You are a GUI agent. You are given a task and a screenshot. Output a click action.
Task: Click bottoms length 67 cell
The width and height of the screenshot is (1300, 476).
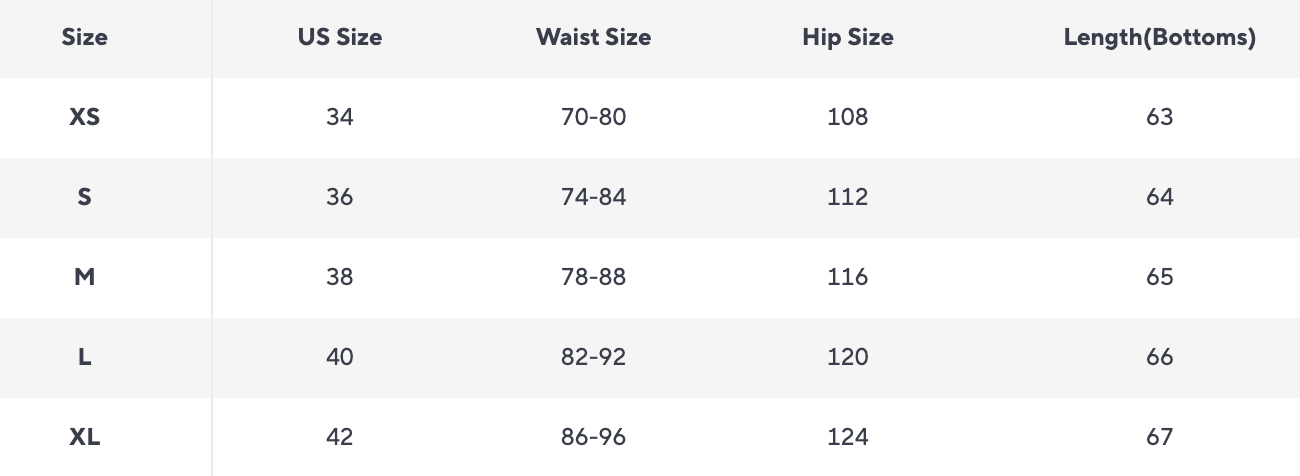coord(1160,437)
